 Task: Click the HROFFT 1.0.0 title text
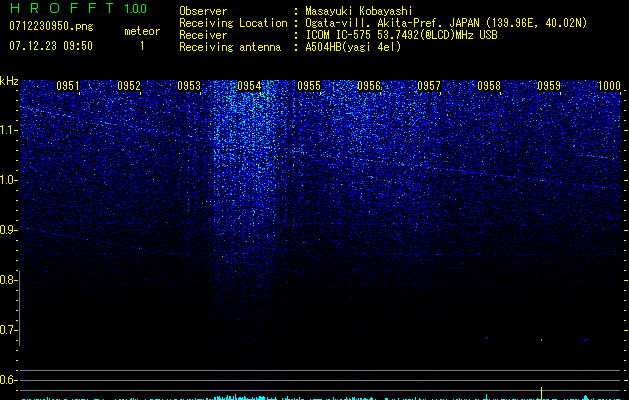78,8
